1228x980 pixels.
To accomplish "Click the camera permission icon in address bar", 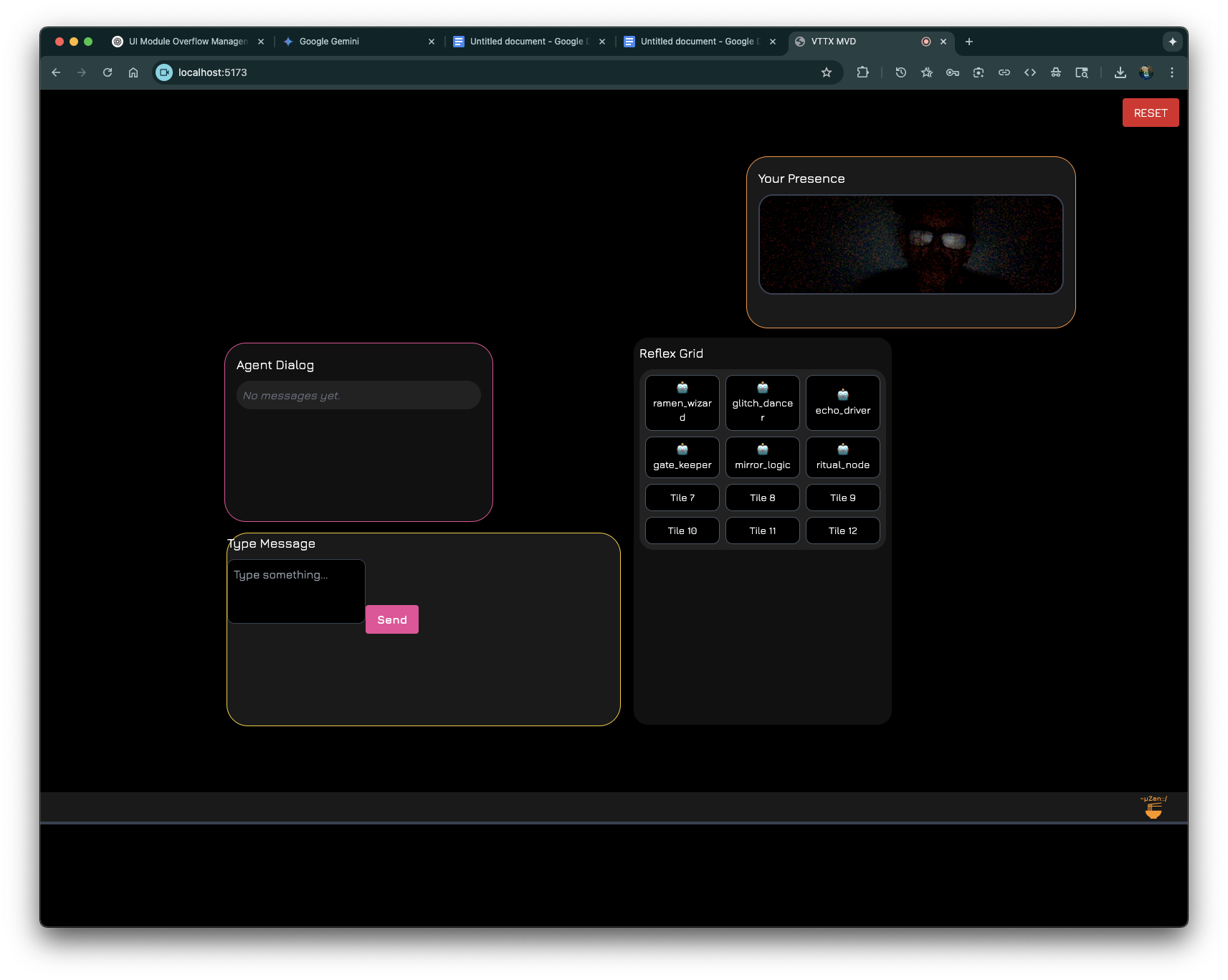I will 164,72.
